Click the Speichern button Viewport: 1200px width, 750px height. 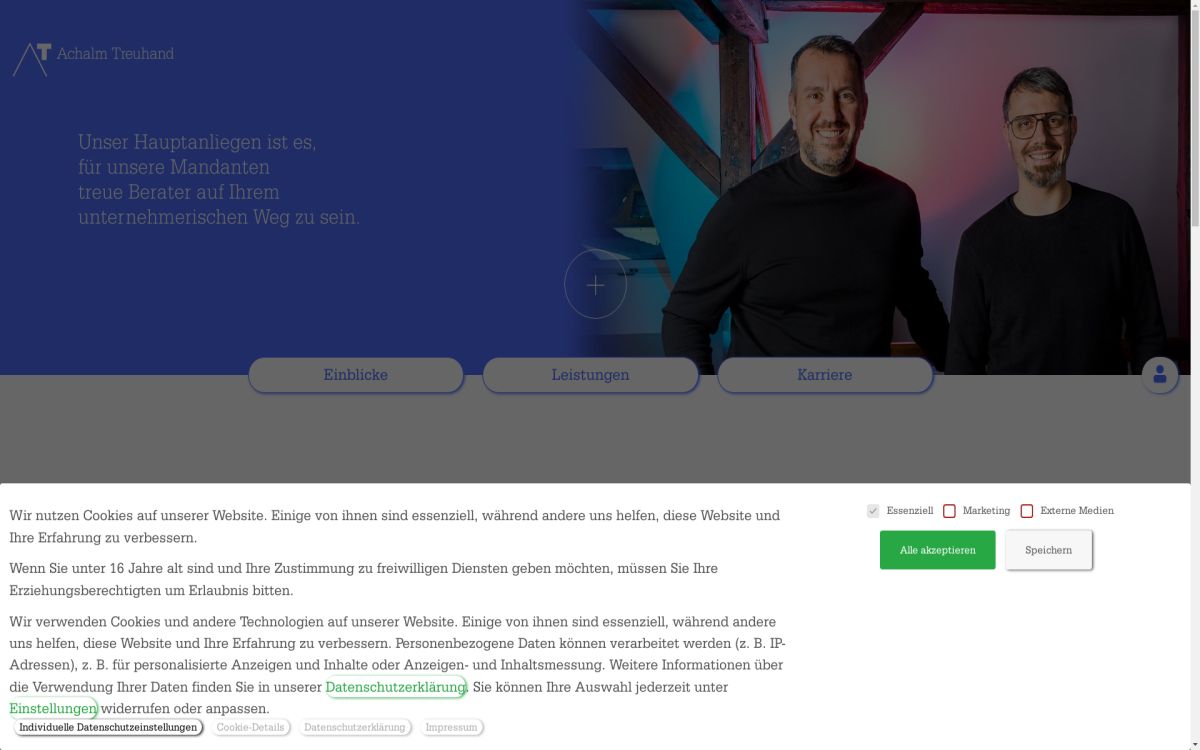[x=1048, y=550]
